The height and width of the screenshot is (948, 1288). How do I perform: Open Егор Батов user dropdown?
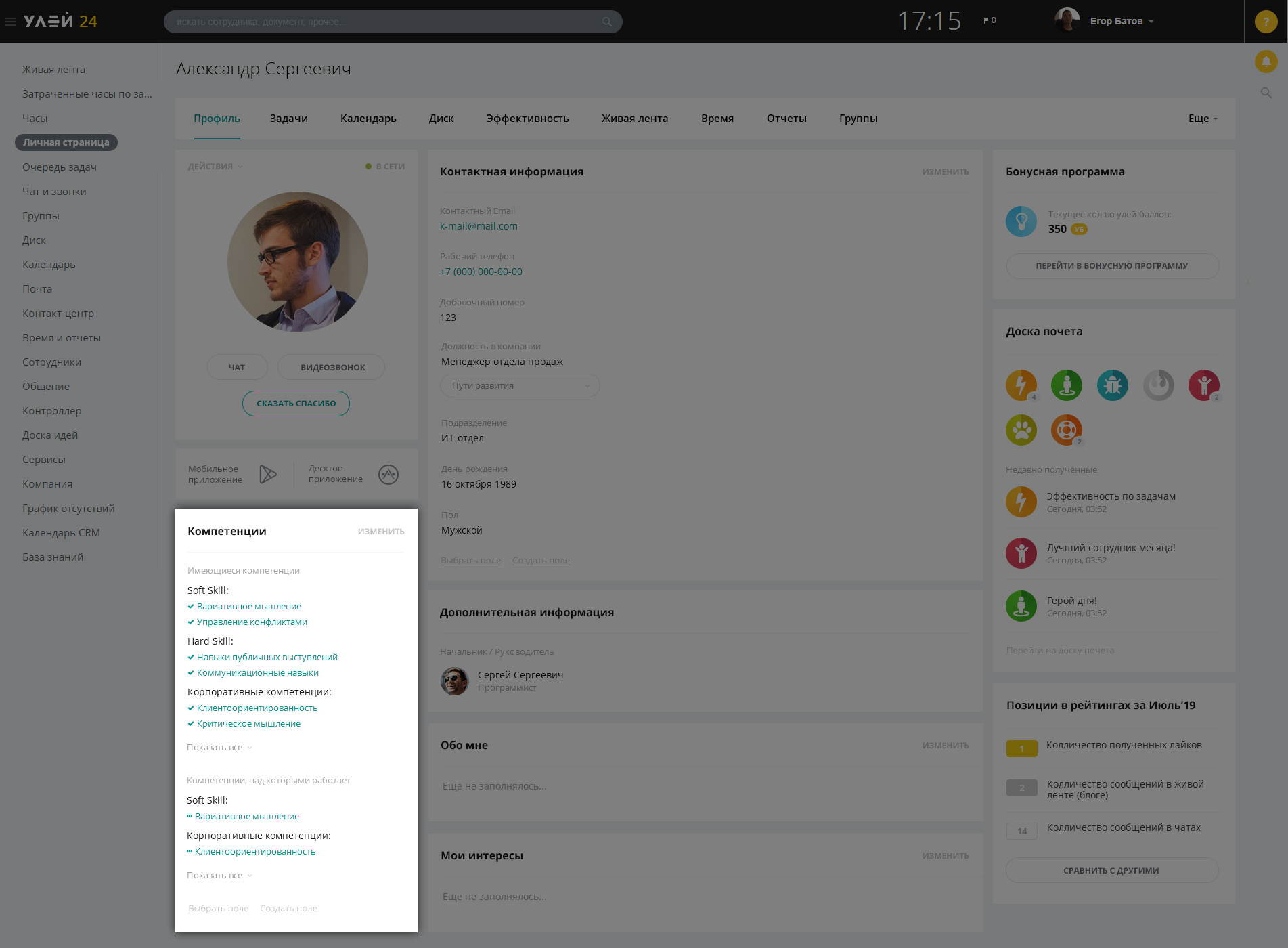click(x=1122, y=21)
